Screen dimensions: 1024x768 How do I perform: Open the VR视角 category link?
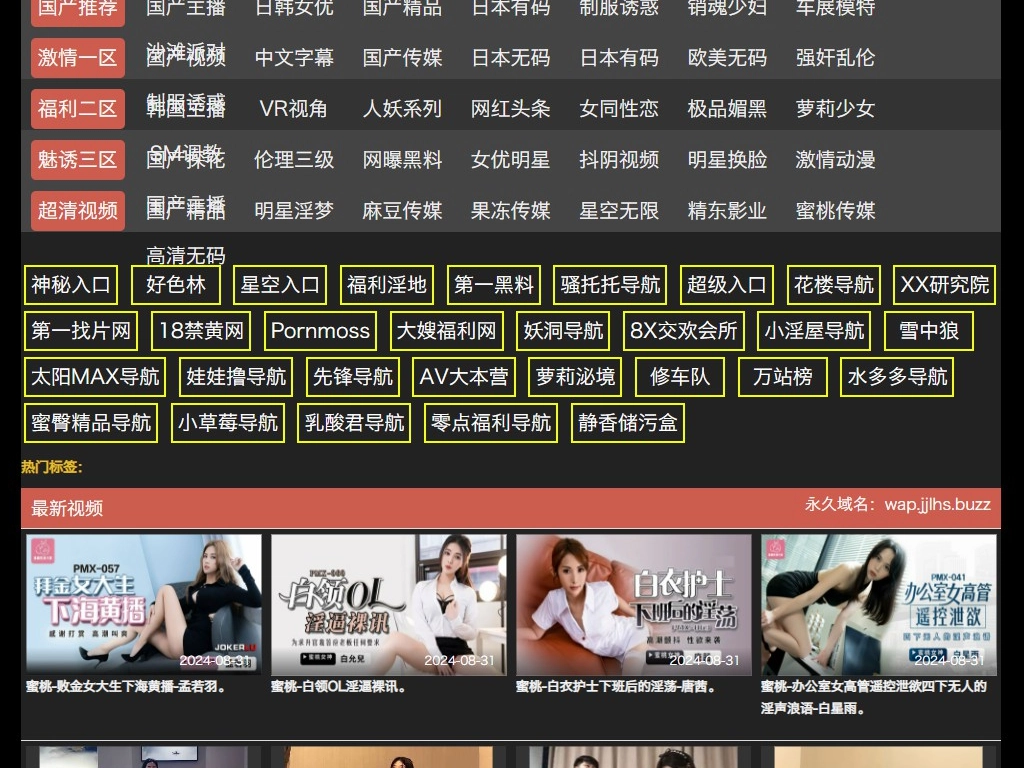pos(294,109)
